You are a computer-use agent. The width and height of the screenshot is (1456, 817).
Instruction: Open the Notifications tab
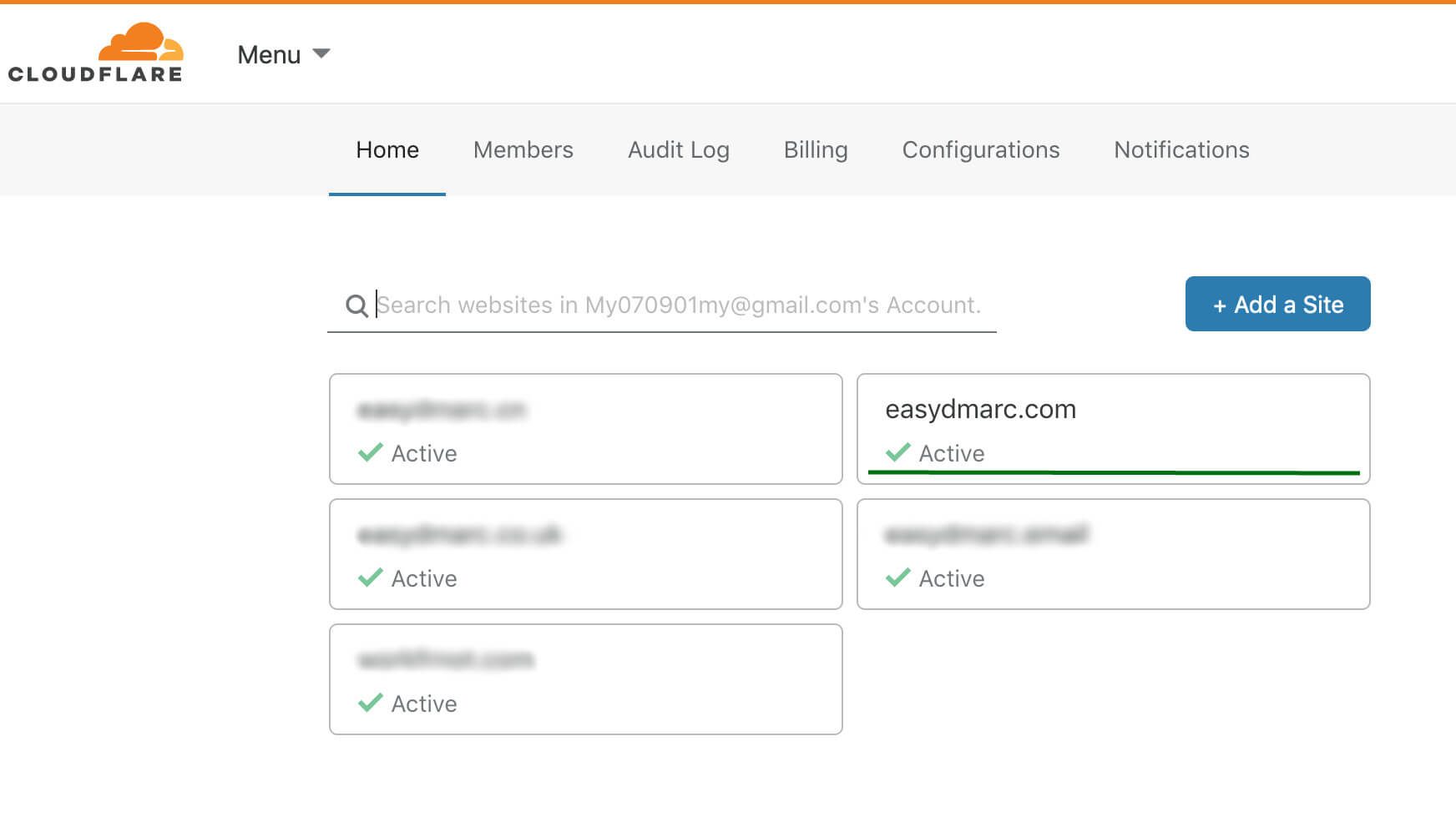click(1180, 150)
